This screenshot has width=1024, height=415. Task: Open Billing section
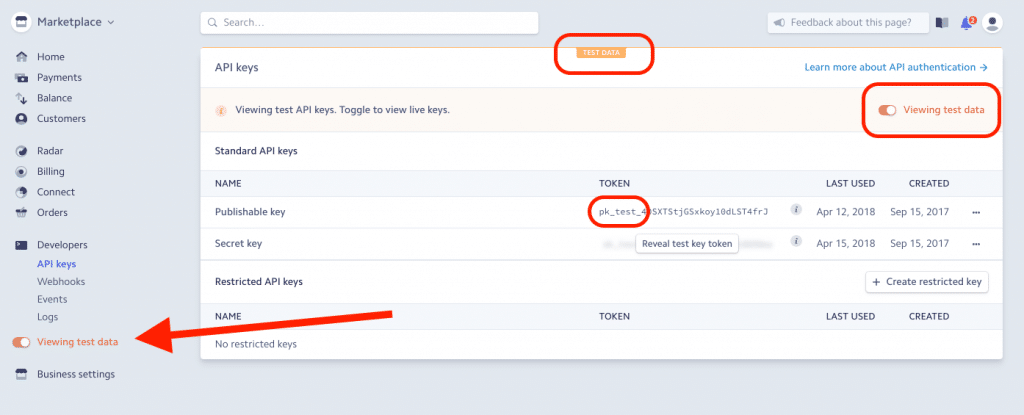click(x=50, y=172)
